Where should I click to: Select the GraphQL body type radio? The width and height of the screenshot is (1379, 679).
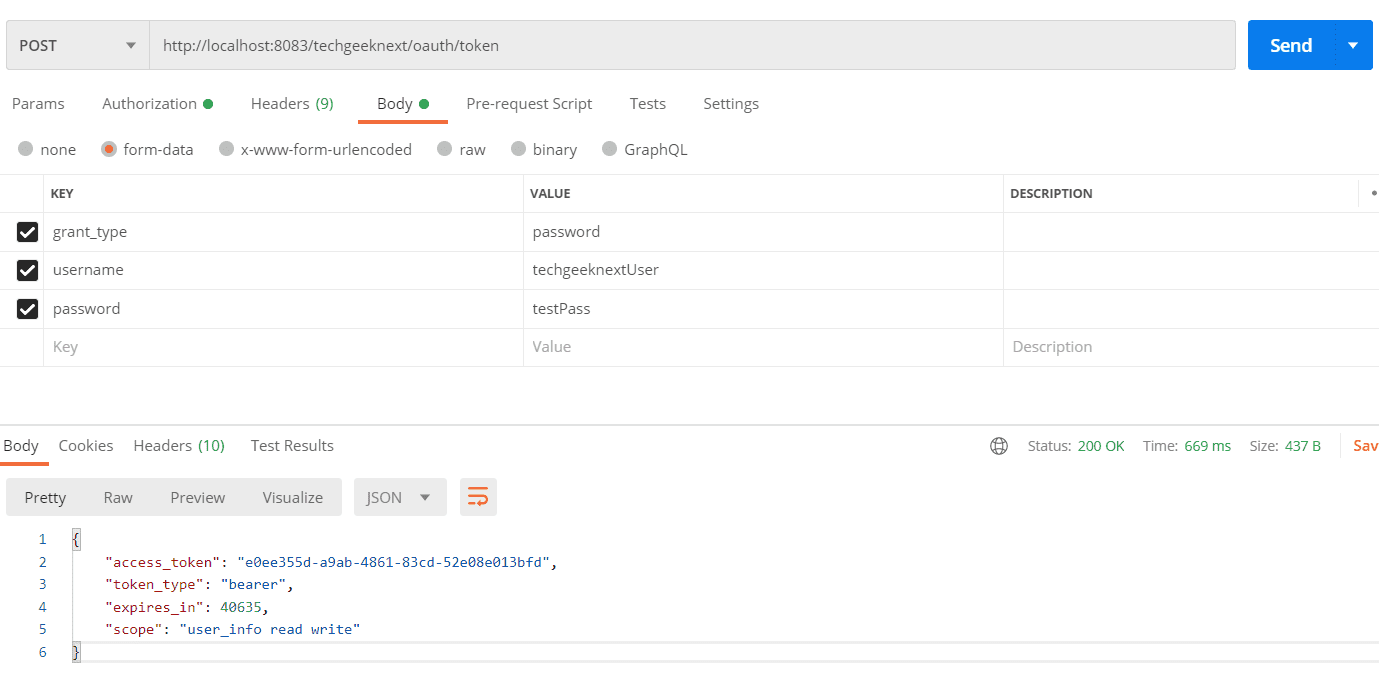(610, 149)
